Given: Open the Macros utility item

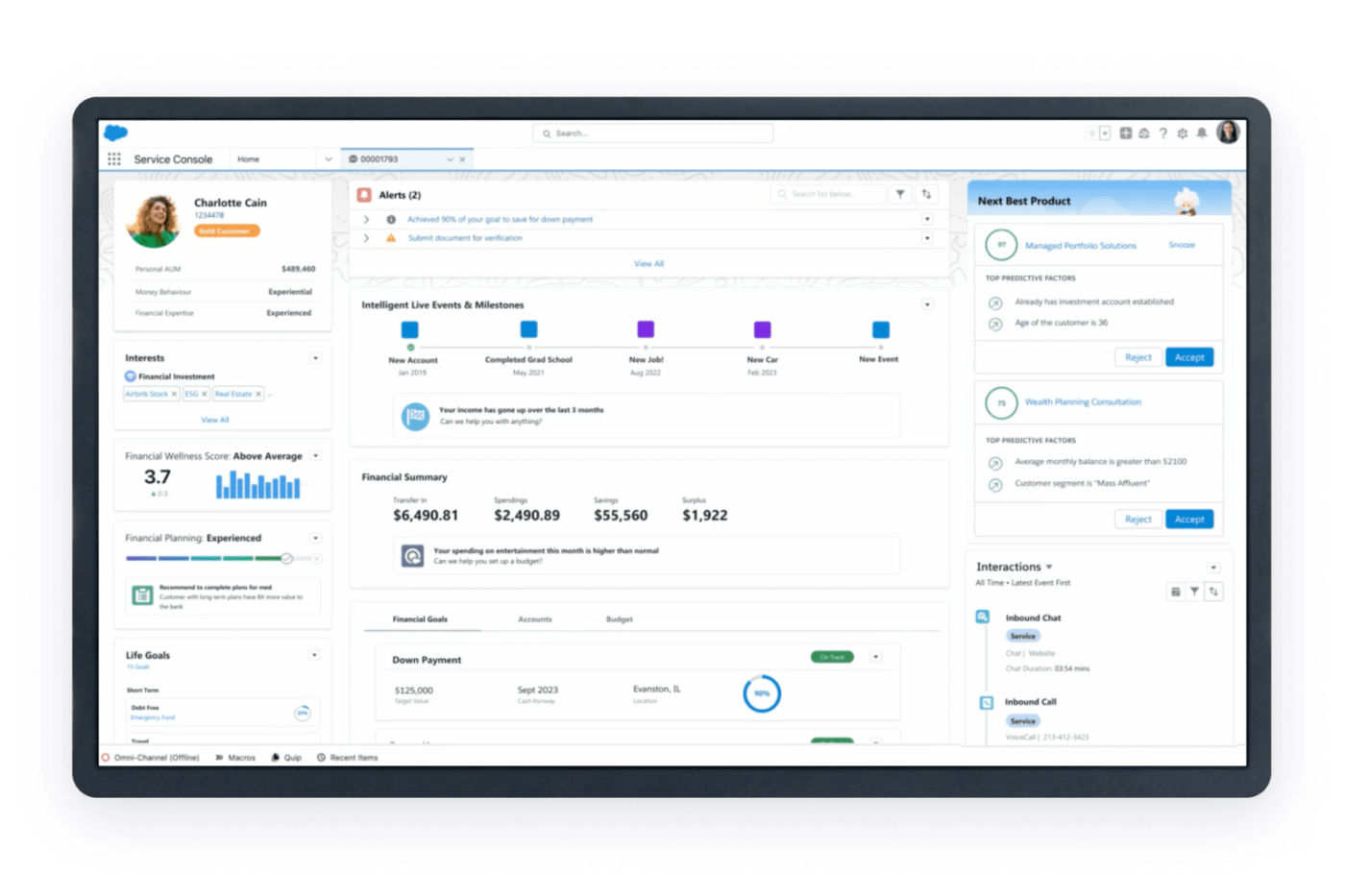Looking at the screenshot, I should pyautogui.click(x=235, y=758).
